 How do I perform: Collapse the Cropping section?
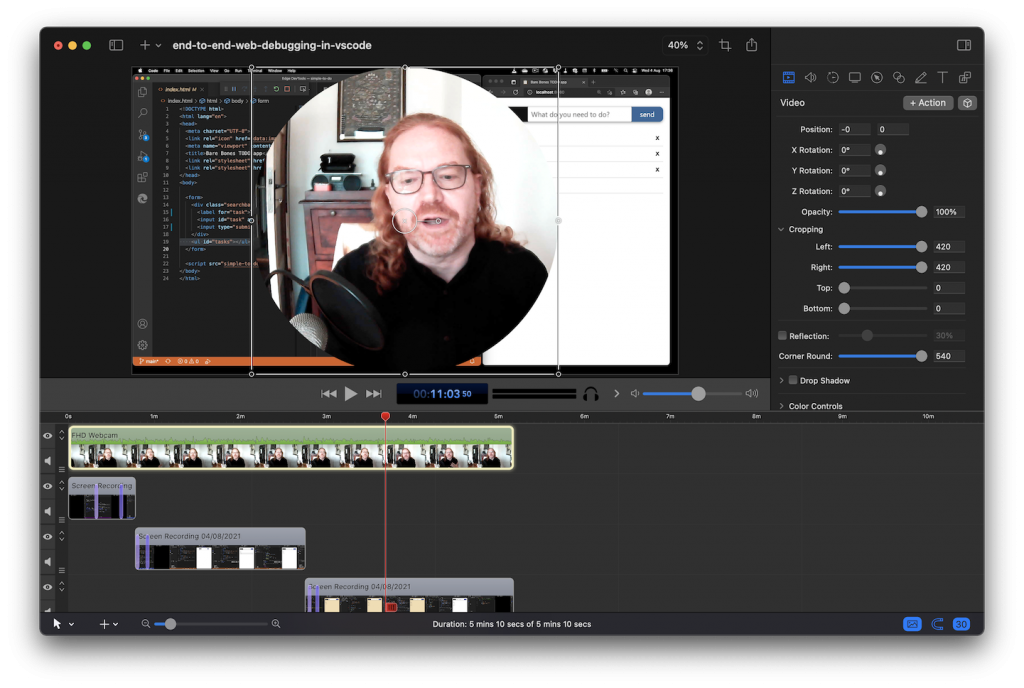781,229
